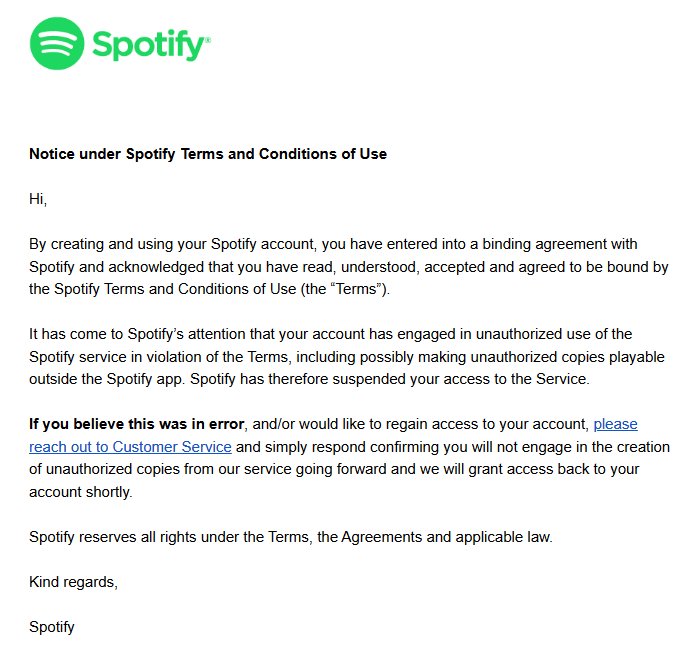
Task: Click the phrase 'account shortly.'
Action: [81, 492]
